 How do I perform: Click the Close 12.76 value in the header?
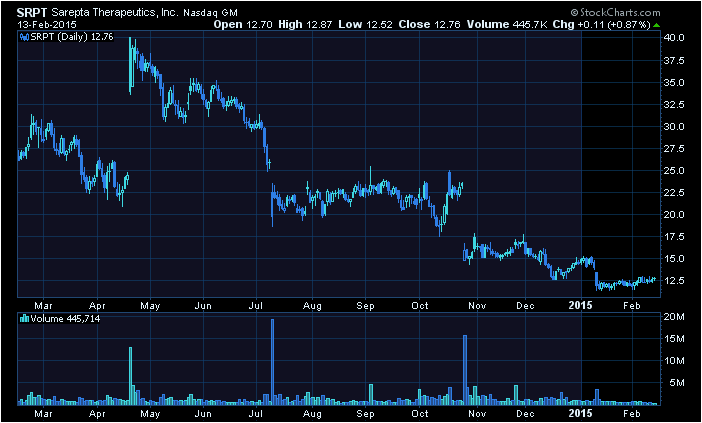click(429, 25)
